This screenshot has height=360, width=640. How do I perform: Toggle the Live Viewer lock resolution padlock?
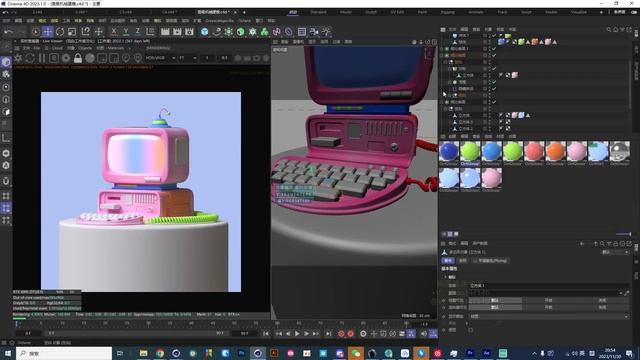[78, 58]
